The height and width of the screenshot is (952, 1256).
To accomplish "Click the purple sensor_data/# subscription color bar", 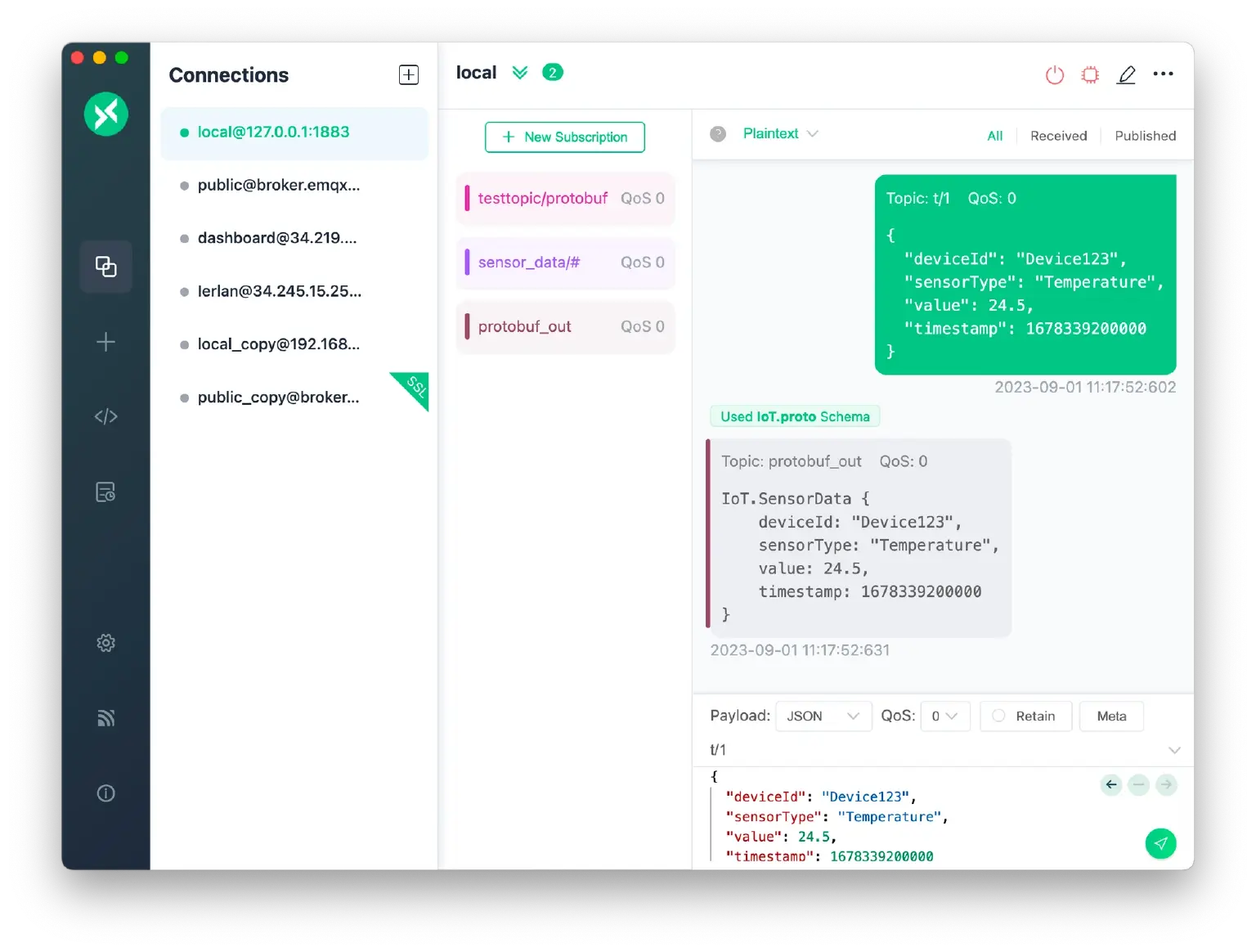I will point(467,263).
